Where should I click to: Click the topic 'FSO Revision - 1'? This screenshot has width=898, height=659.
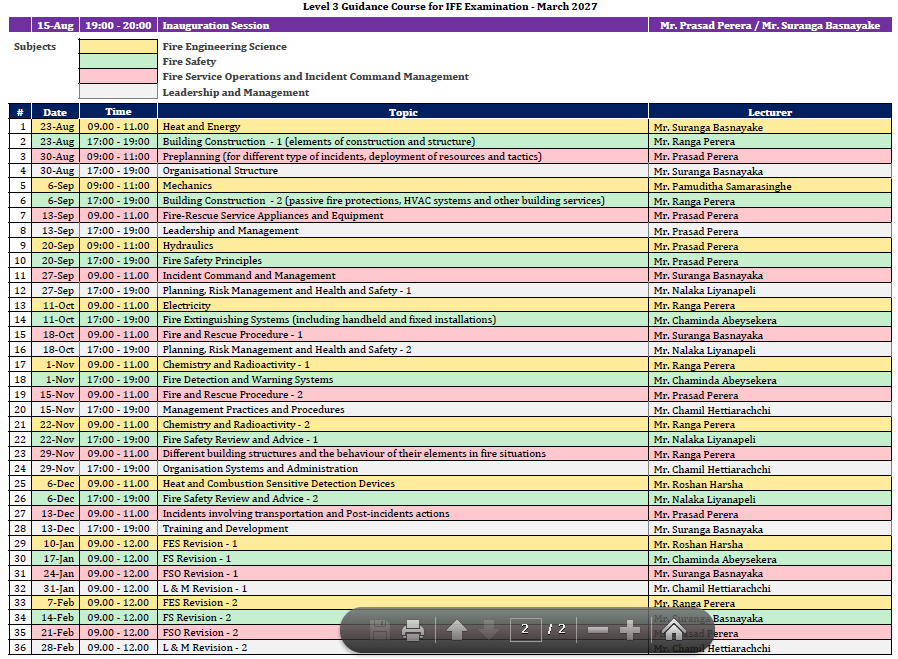pos(200,573)
